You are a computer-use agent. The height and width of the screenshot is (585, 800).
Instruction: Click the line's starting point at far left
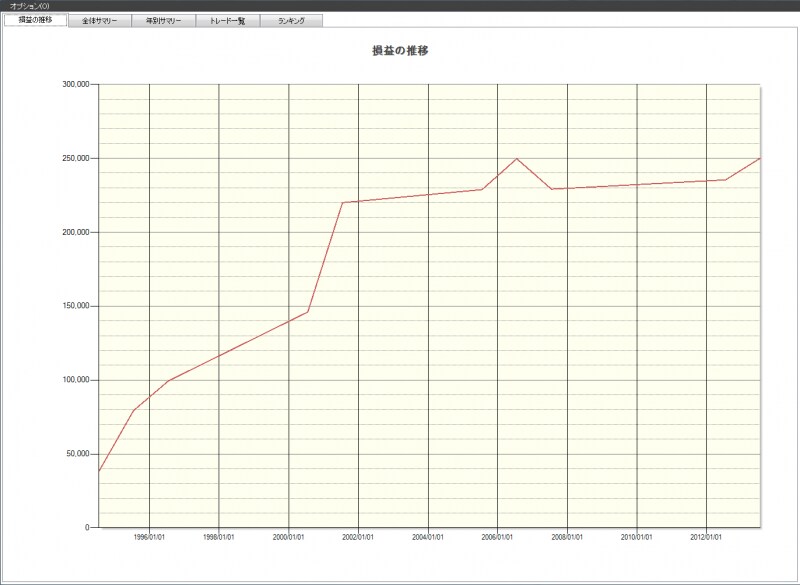pos(99,470)
